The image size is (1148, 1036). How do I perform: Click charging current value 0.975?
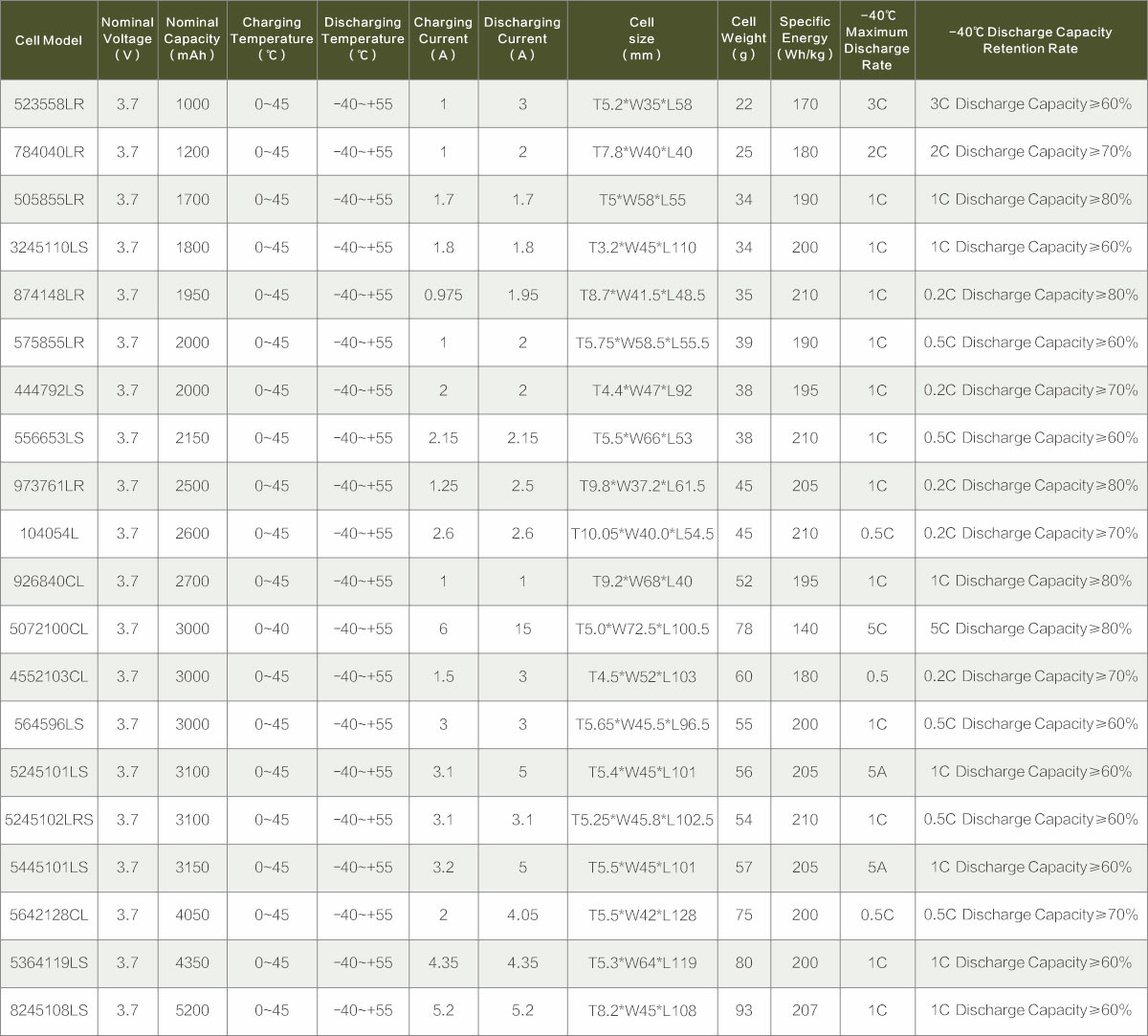tap(443, 296)
